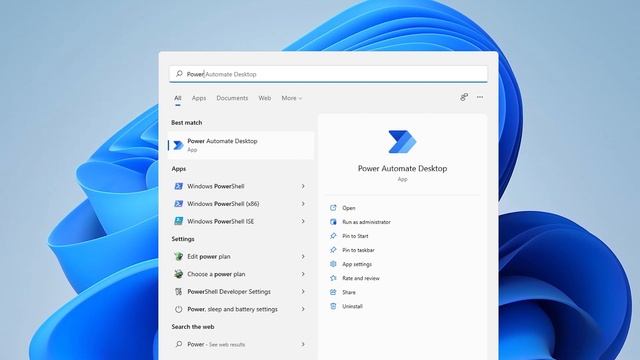Click the Rate and review star icon
The width and height of the screenshot is (640, 360).
coord(333,278)
